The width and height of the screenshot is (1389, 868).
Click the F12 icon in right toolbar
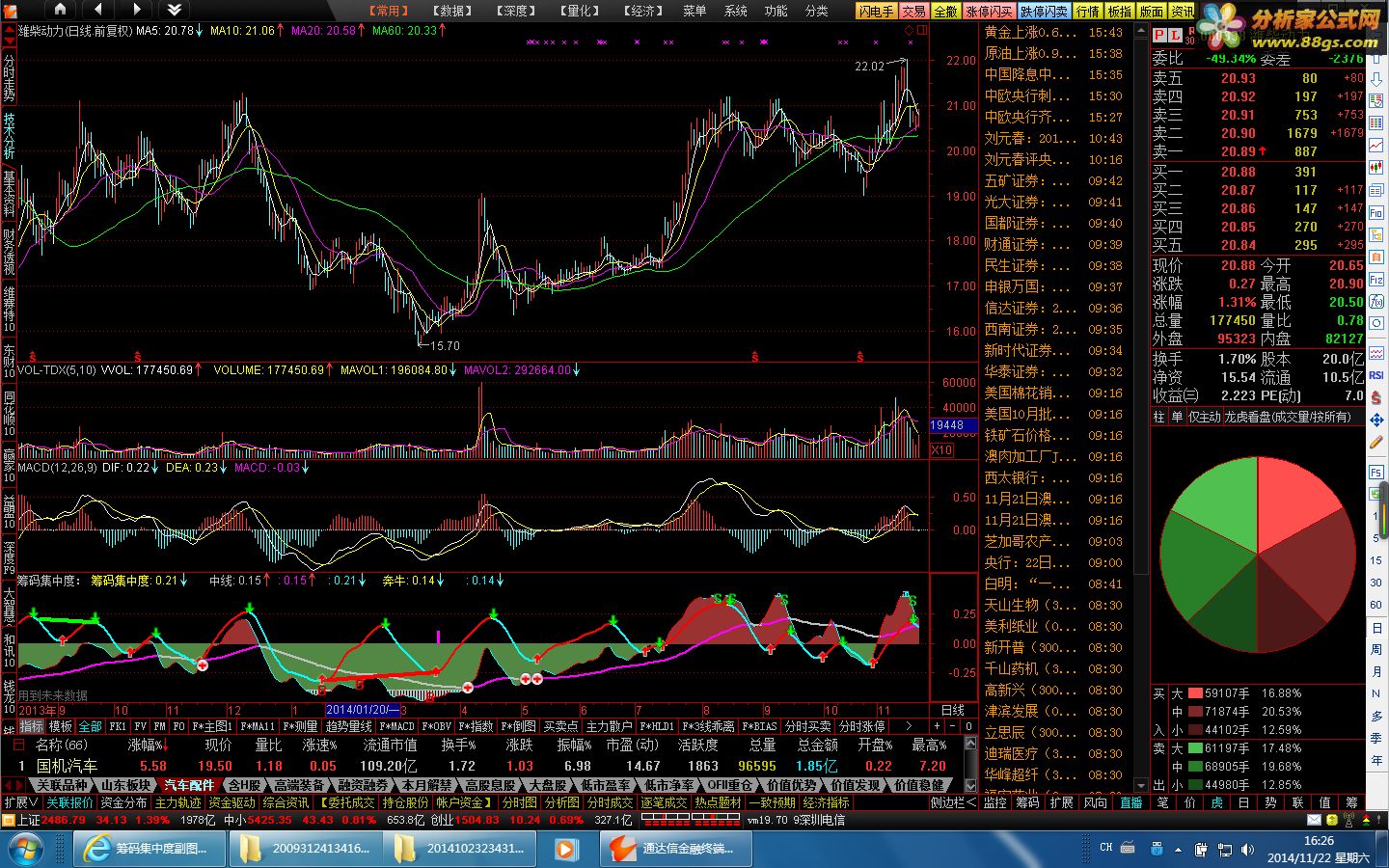(x=1376, y=280)
